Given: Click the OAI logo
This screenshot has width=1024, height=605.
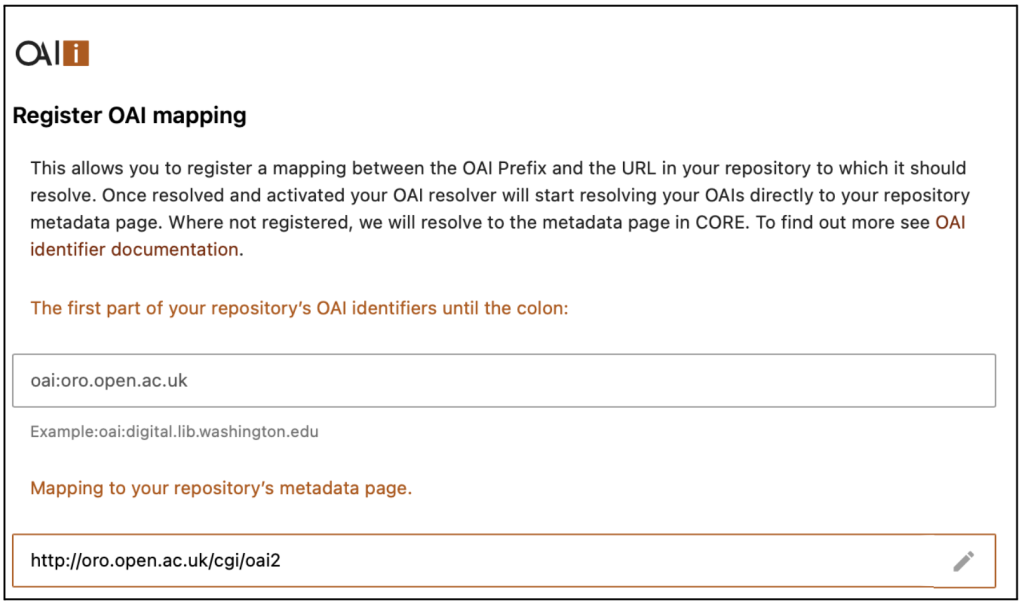Looking at the screenshot, I should pyautogui.click(x=53, y=53).
